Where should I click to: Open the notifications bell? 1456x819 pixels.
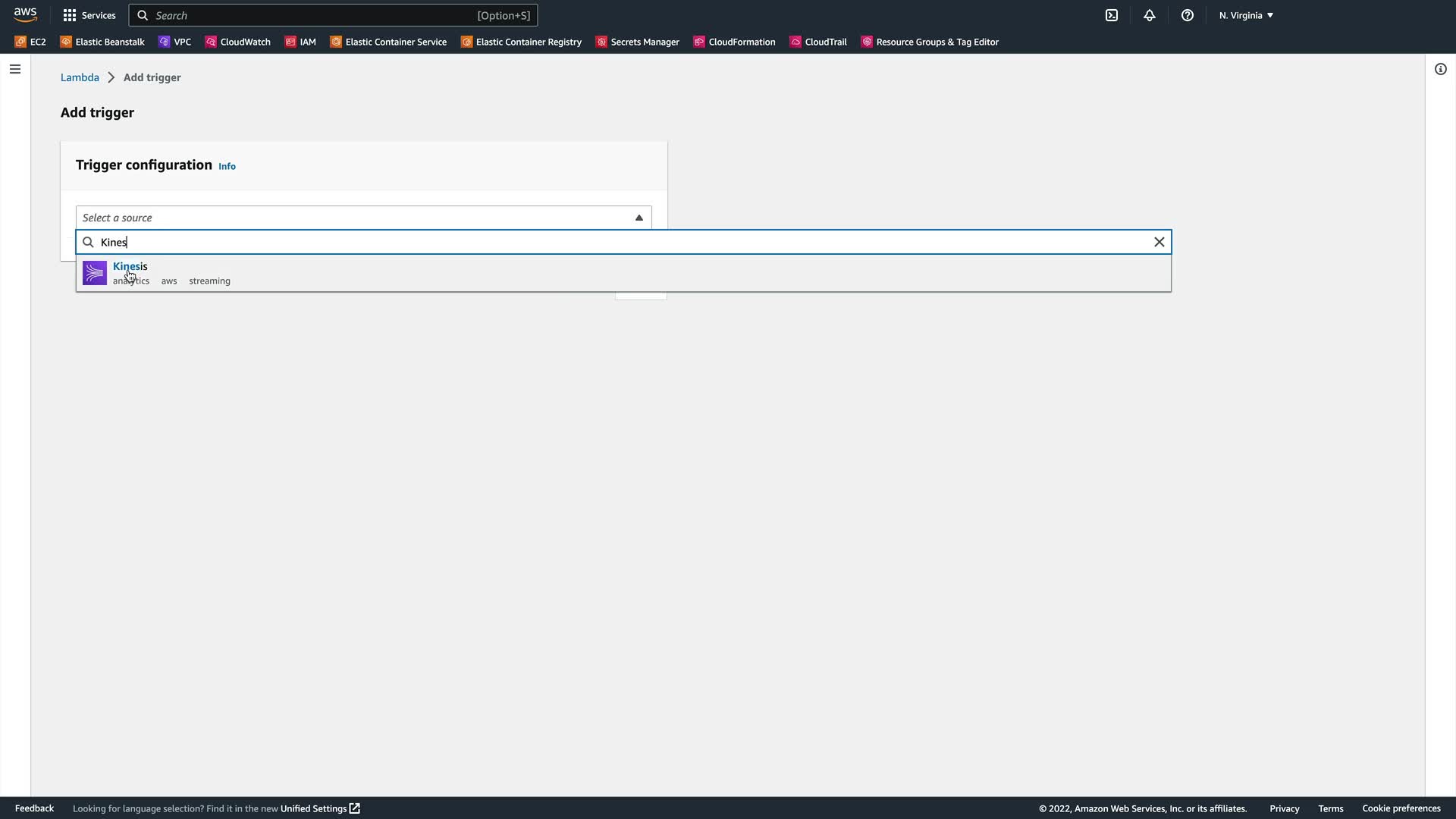coord(1149,15)
